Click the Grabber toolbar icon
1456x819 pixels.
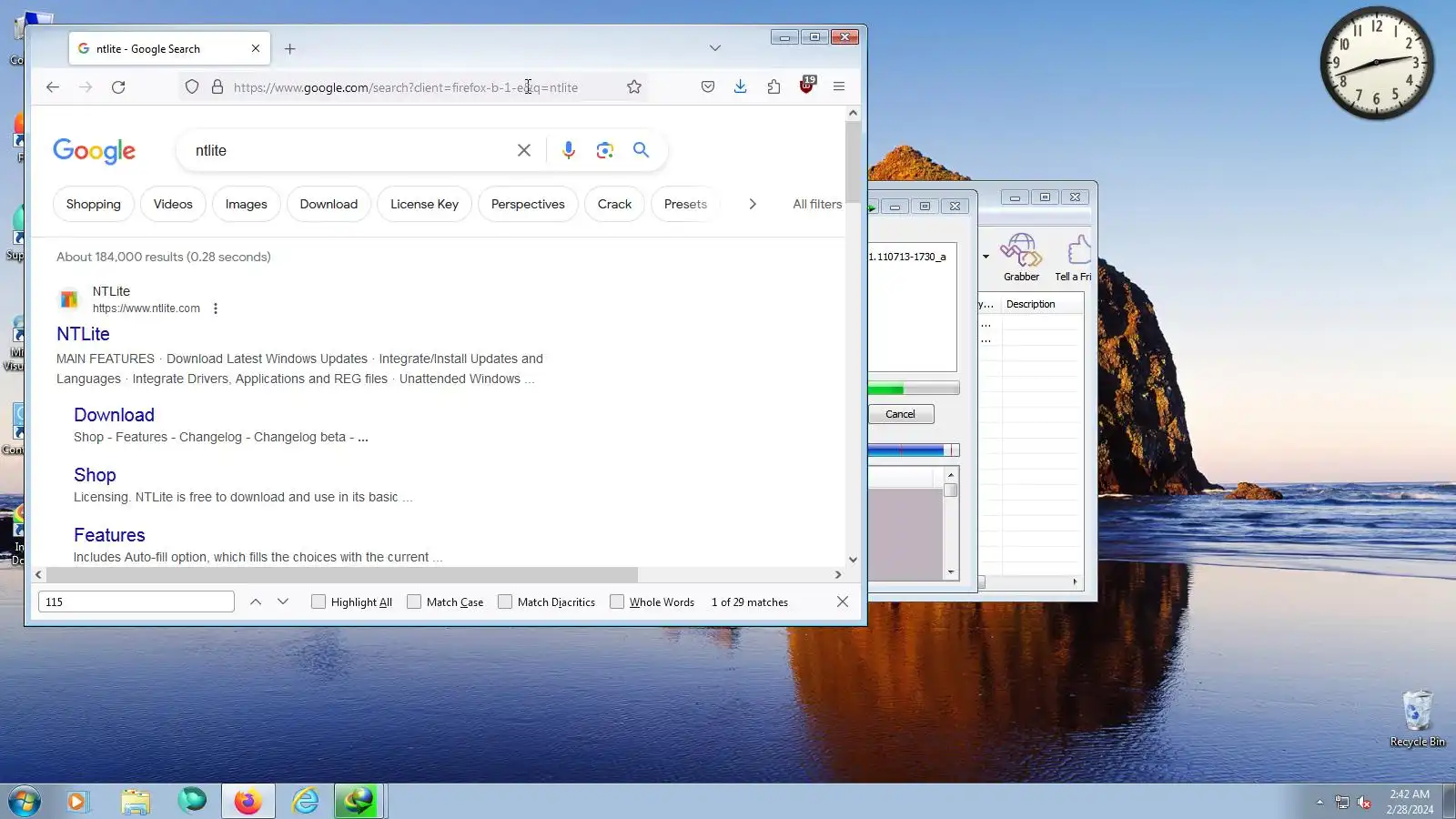click(1021, 258)
